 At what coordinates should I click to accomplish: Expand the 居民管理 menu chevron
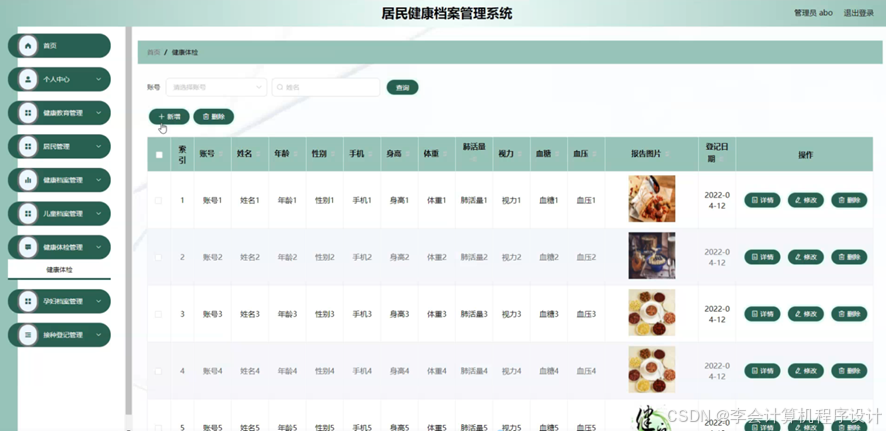(99, 147)
